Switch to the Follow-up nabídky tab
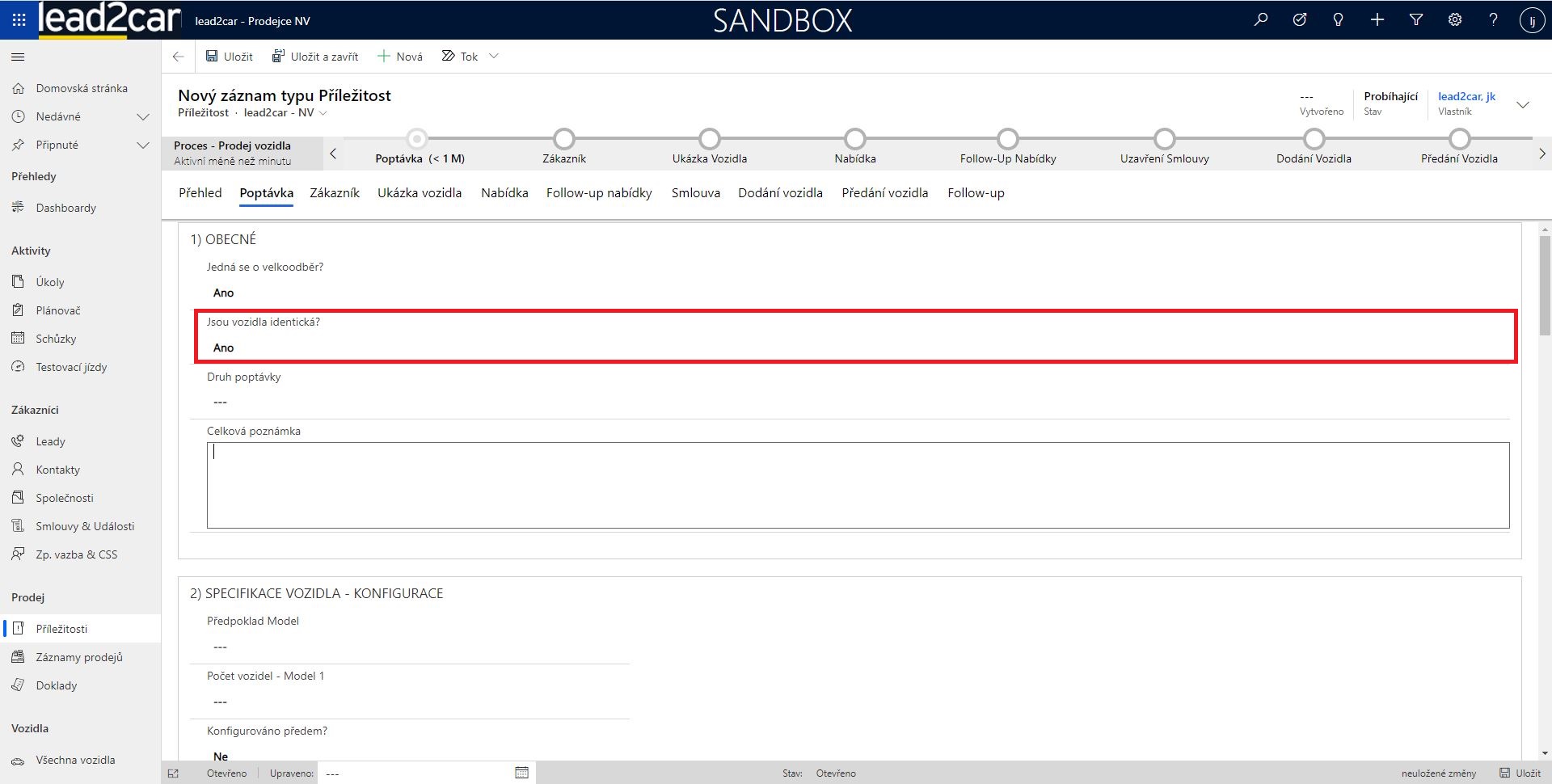Image resolution: width=1552 pixels, height=784 pixels. pos(599,193)
